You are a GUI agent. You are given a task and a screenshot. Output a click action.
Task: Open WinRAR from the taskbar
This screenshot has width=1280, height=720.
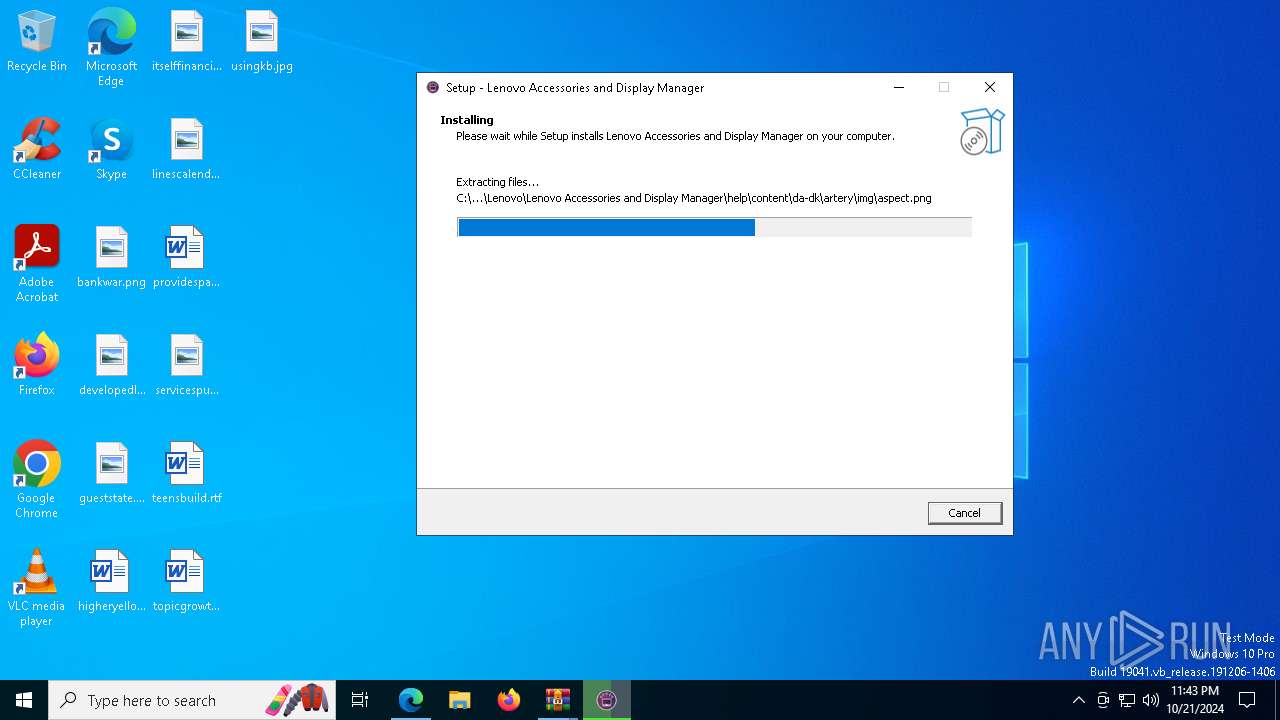pyautogui.click(x=558, y=700)
